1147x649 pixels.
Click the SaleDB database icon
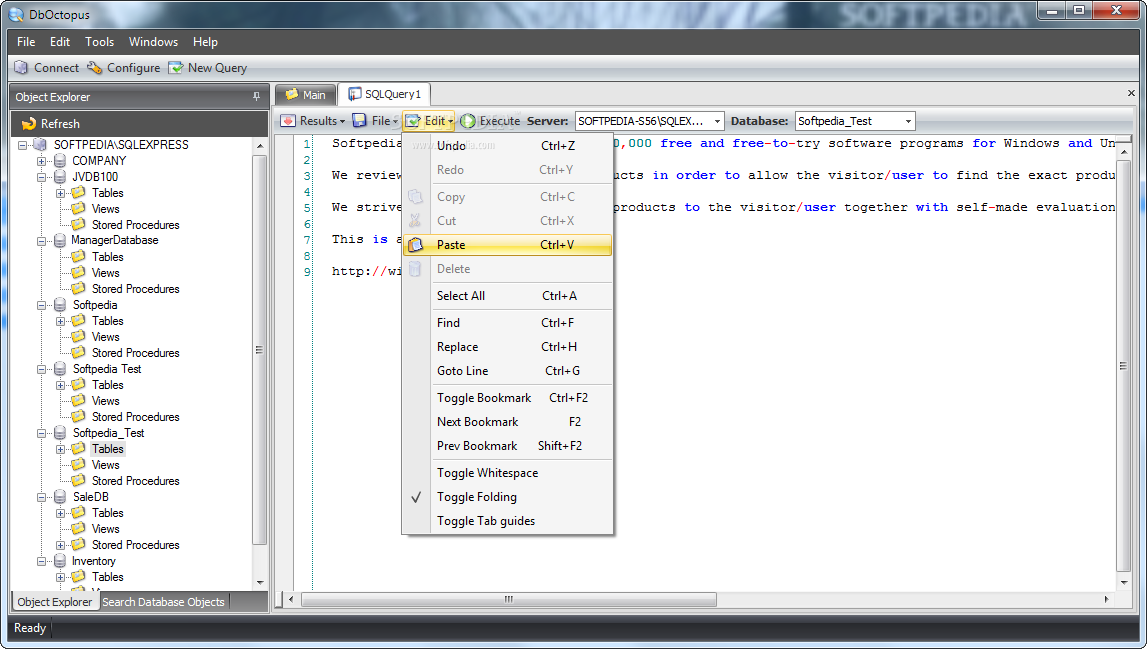coord(60,497)
